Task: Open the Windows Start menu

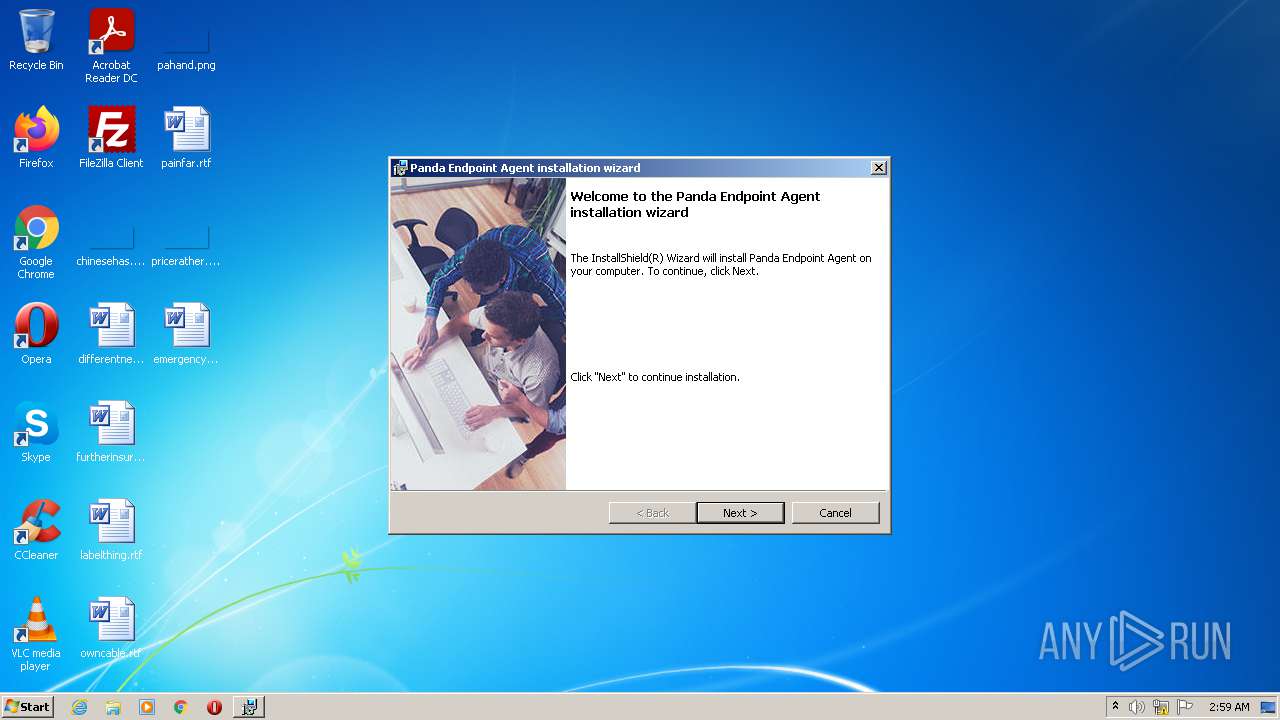Action: [x=27, y=706]
